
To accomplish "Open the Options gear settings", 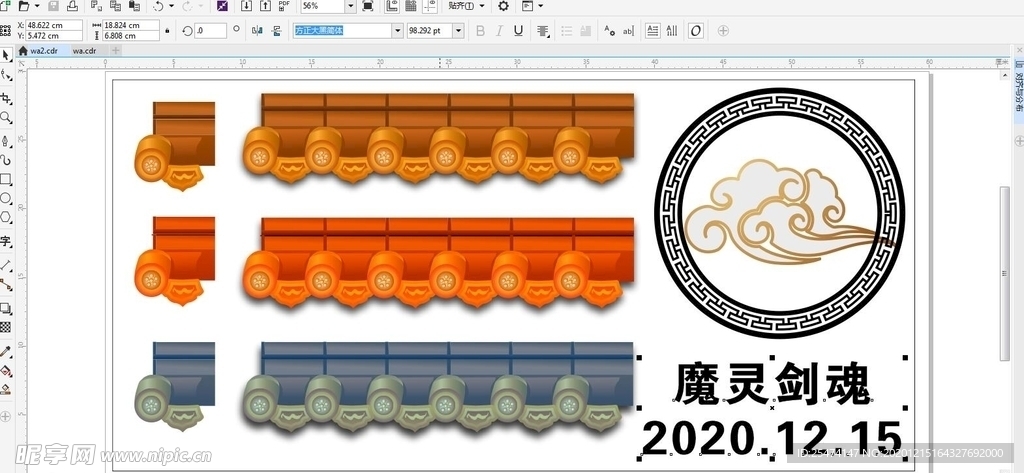I will point(503,6).
